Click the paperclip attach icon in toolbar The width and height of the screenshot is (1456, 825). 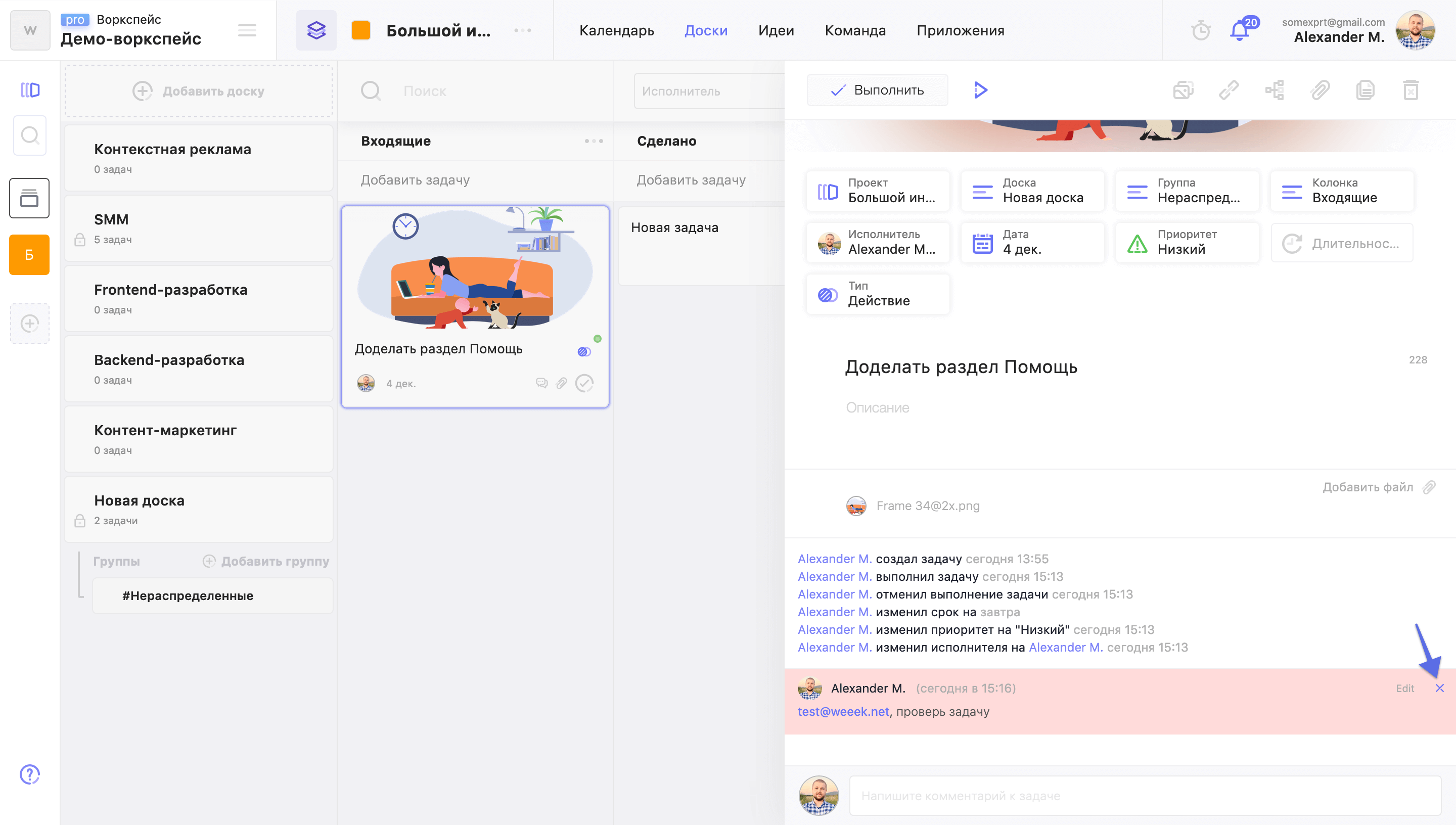click(1319, 90)
